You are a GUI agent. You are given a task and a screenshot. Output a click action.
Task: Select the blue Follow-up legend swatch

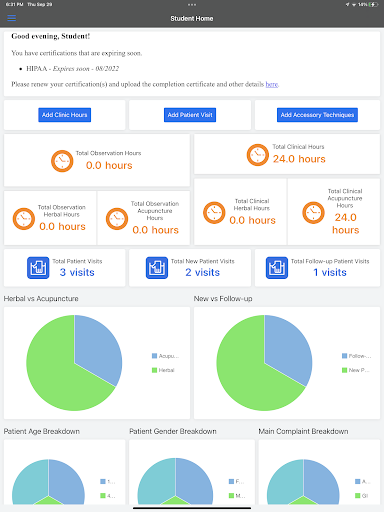point(345,356)
